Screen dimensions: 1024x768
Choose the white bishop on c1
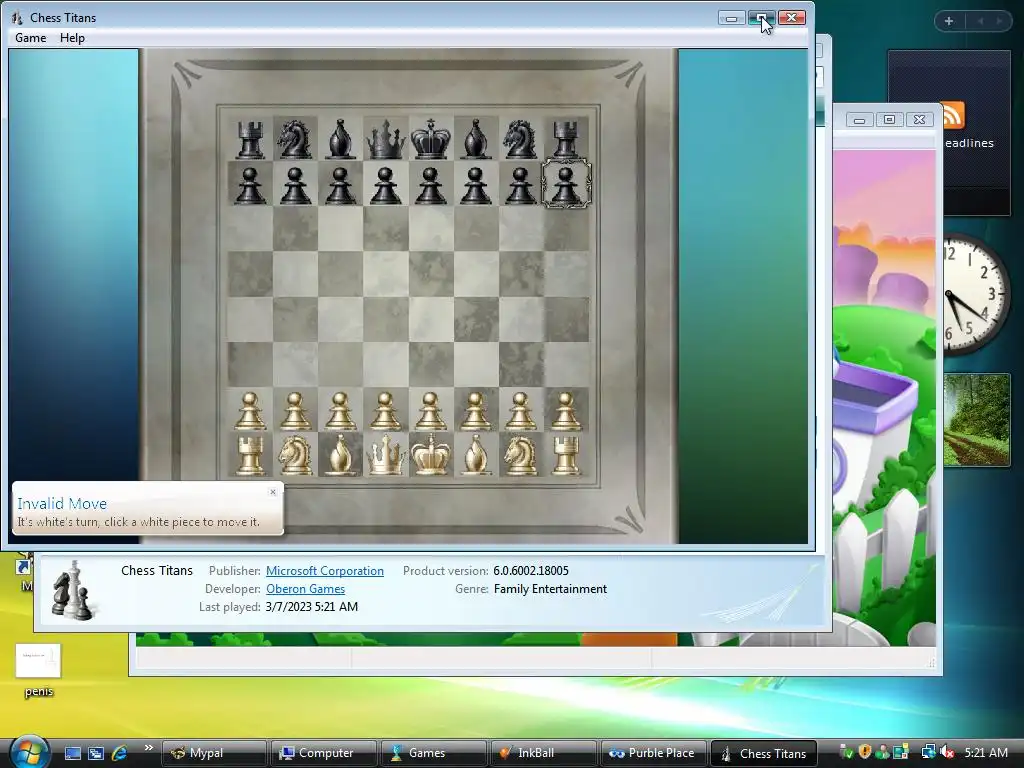(340, 455)
